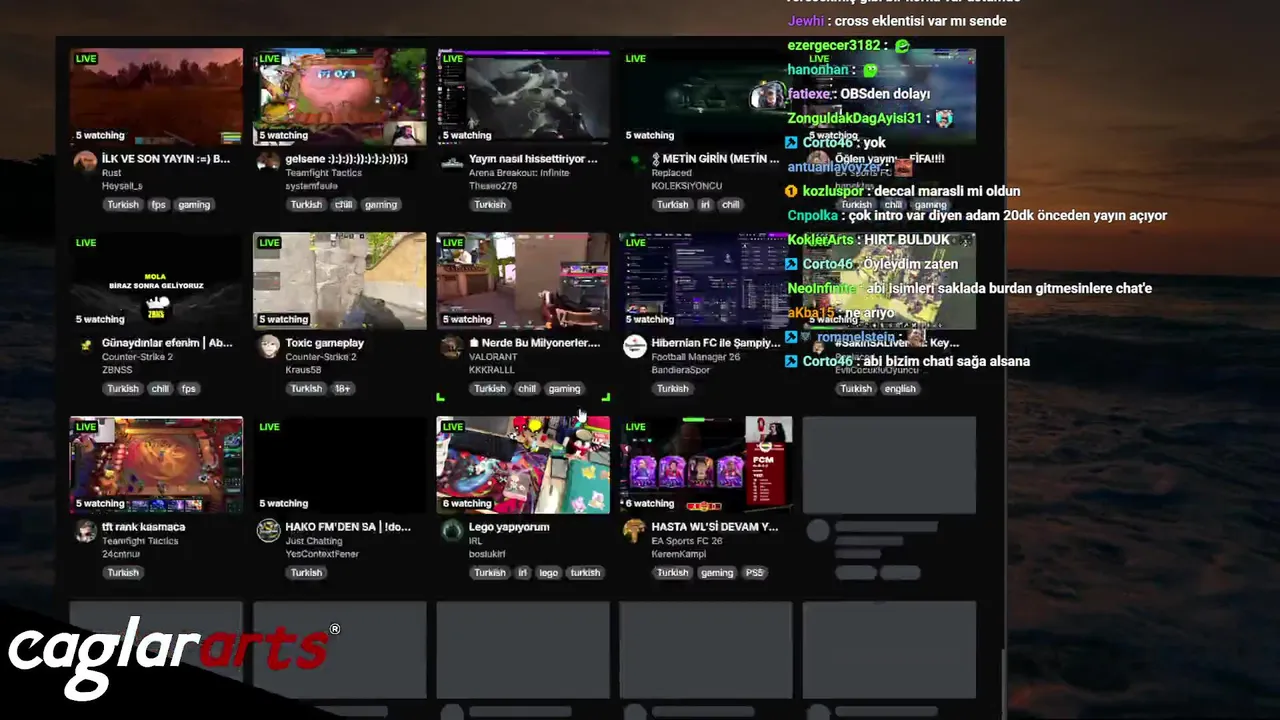This screenshot has width=1280, height=720.
Task: Open stream title 'METİN GİRİN (METİN ...'
Action: (715, 159)
